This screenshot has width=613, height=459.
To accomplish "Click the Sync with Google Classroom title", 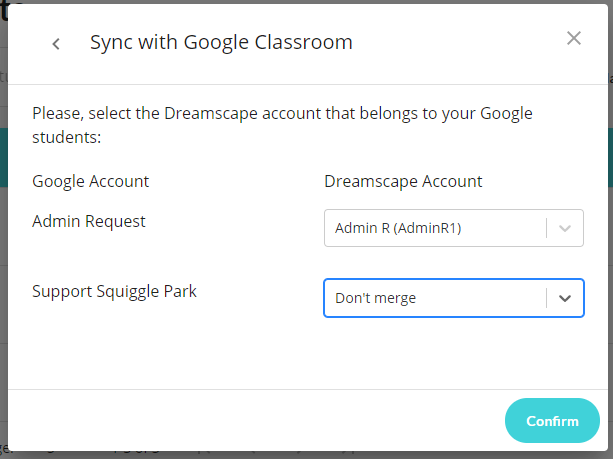I will click(x=221, y=42).
